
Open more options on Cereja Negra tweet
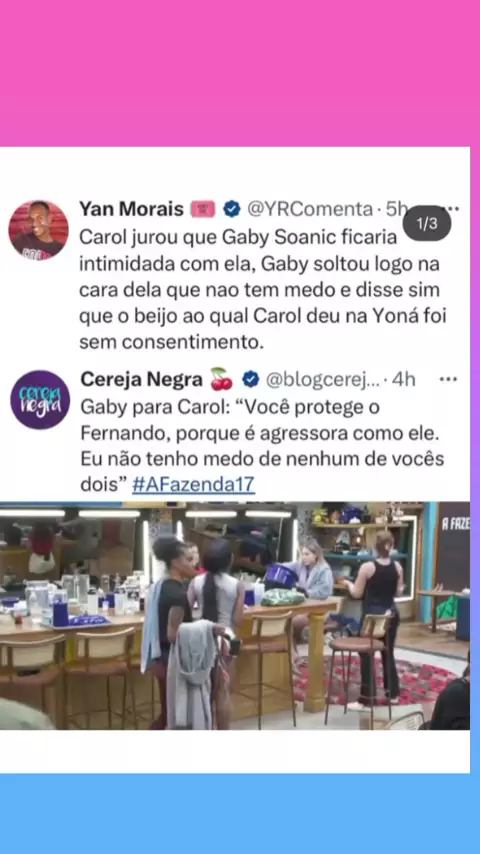448,379
